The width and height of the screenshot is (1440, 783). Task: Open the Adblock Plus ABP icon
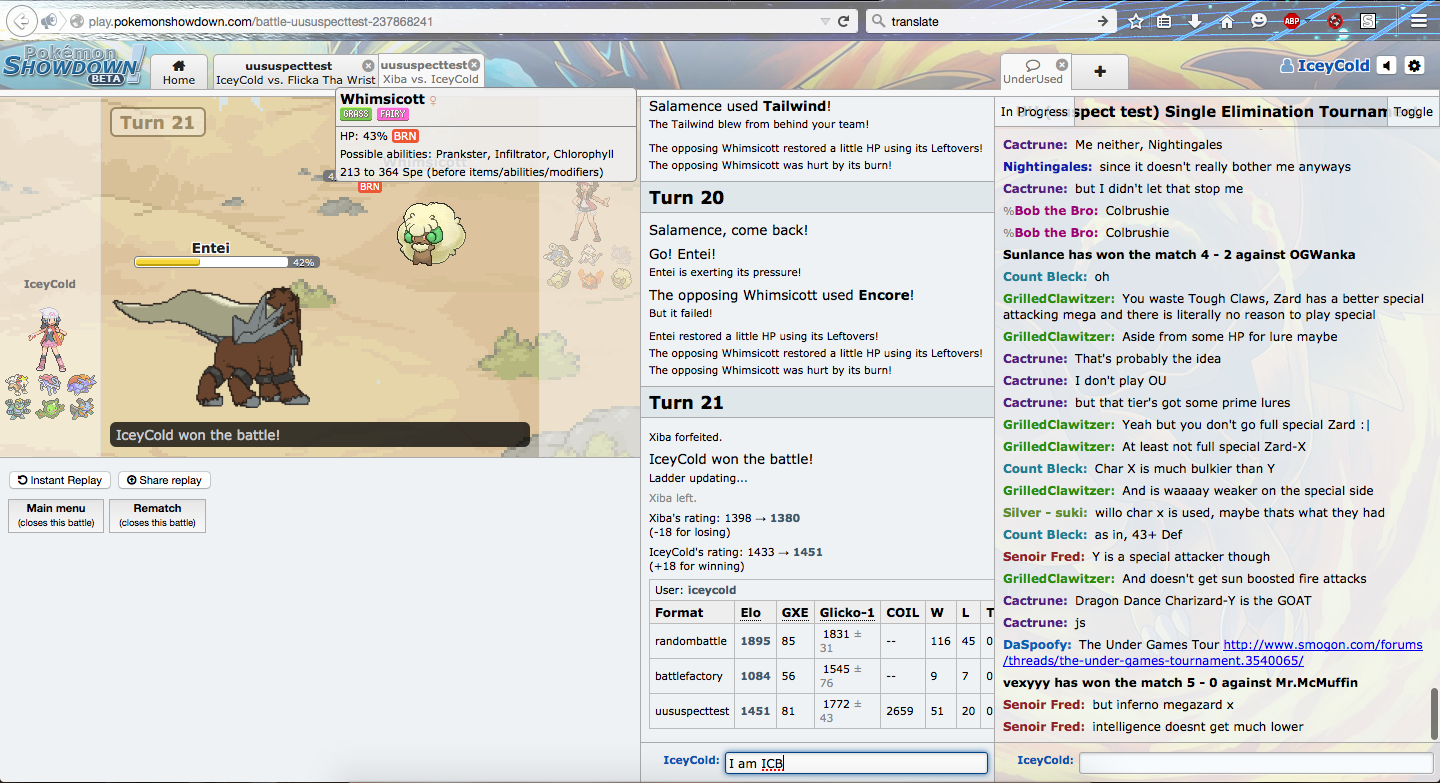pos(1292,21)
